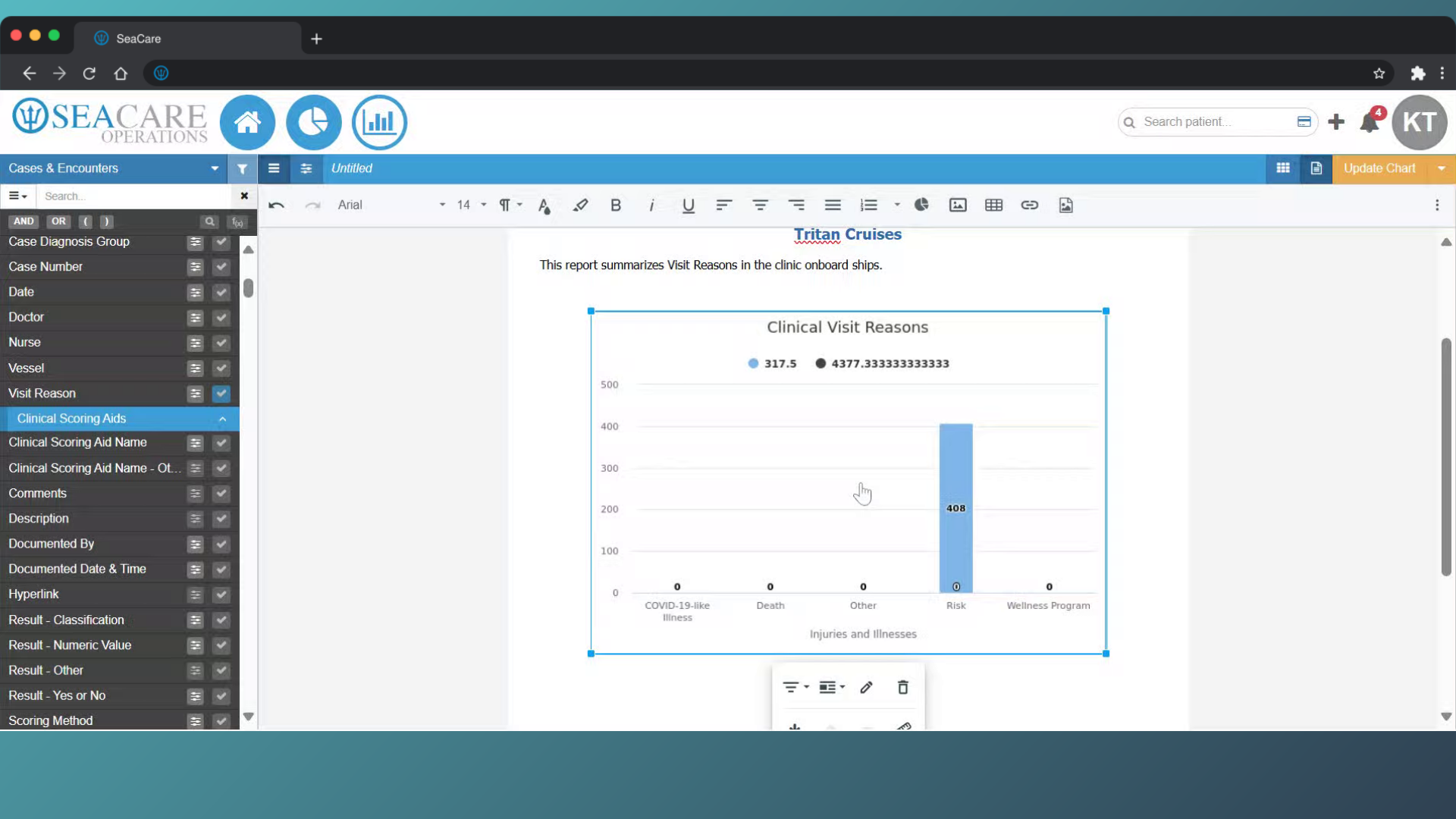Toggle the Comments checkbox
This screenshot has width=1456, height=819.
coord(221,494)
